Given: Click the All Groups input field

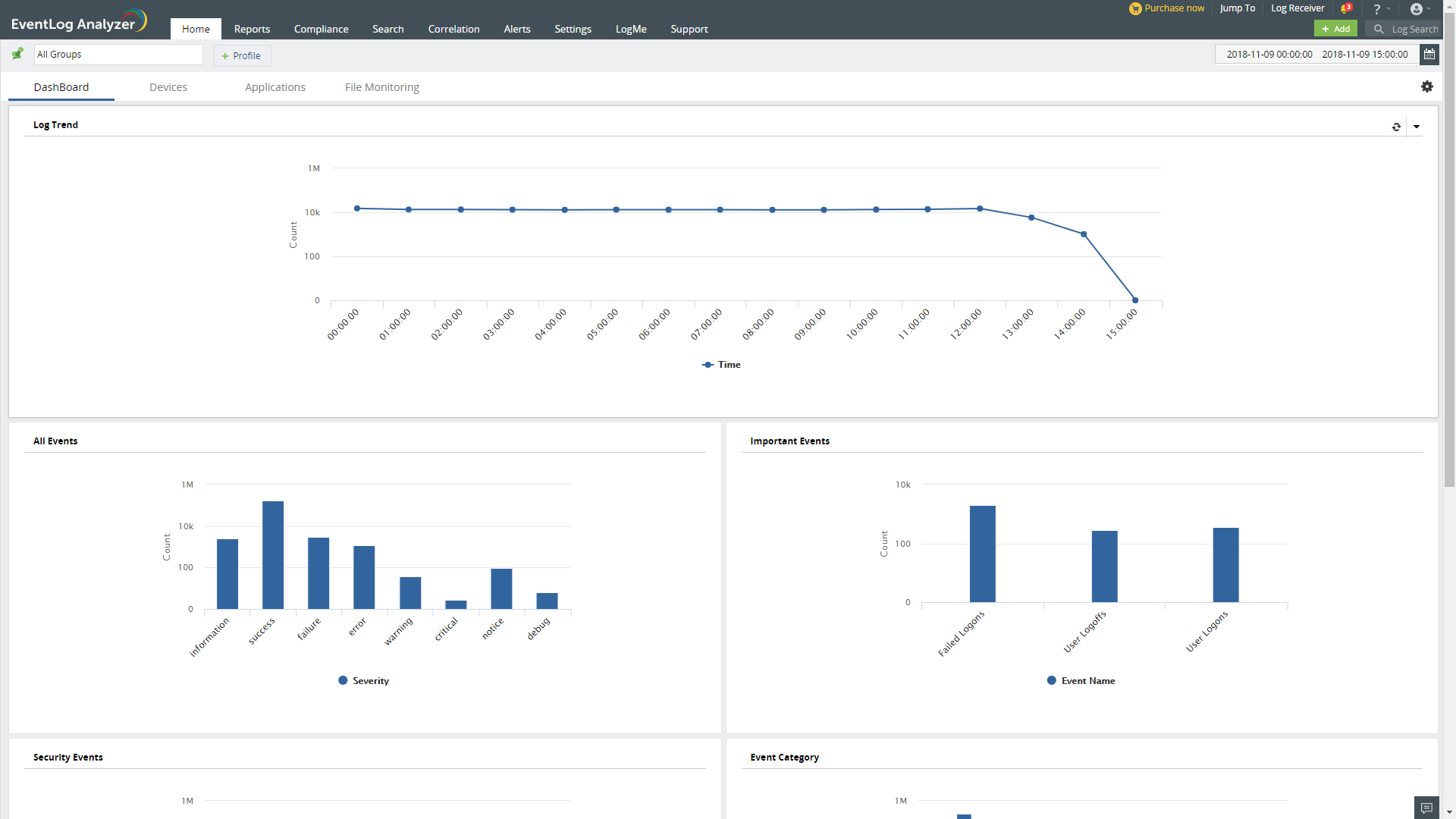Looking at the screenshot, I should (x=118, y=55).
